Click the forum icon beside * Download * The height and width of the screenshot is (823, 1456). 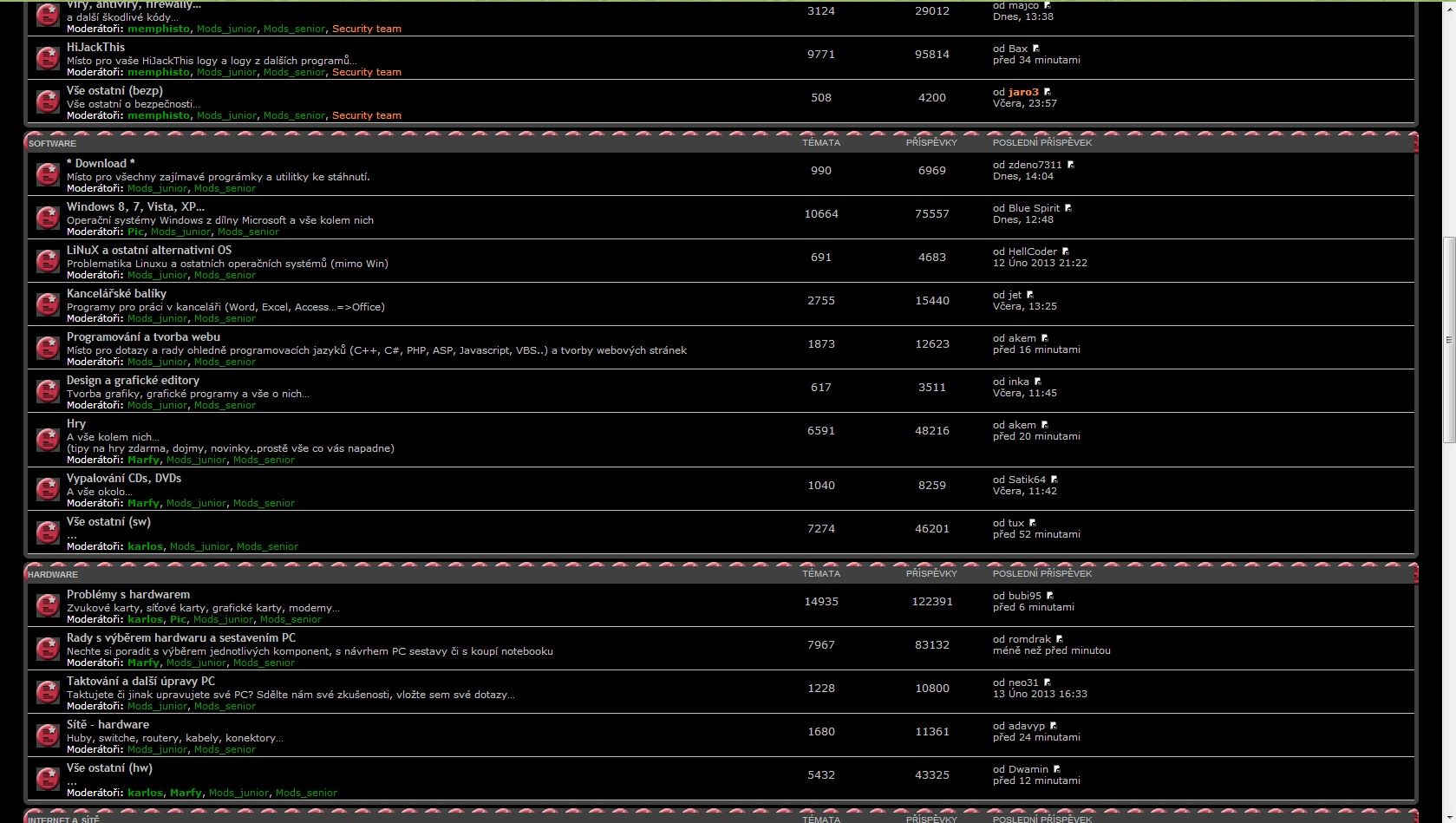[x=47, y=174]
